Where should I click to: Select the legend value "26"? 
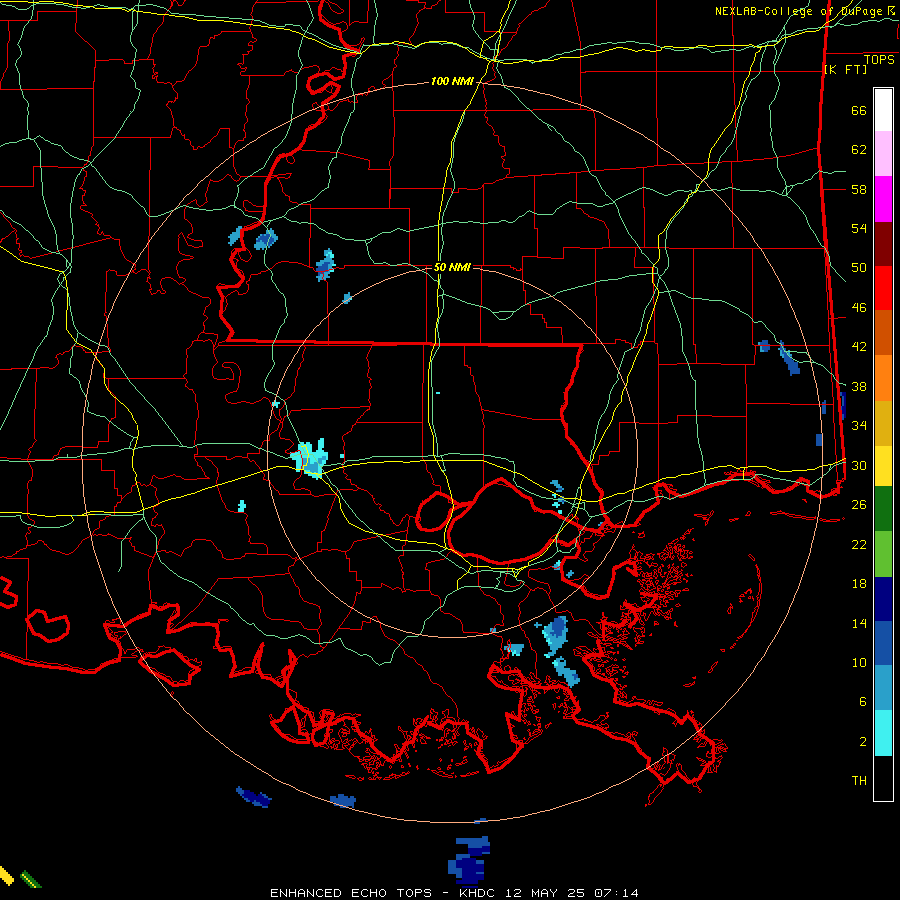(x=859, y=505)
